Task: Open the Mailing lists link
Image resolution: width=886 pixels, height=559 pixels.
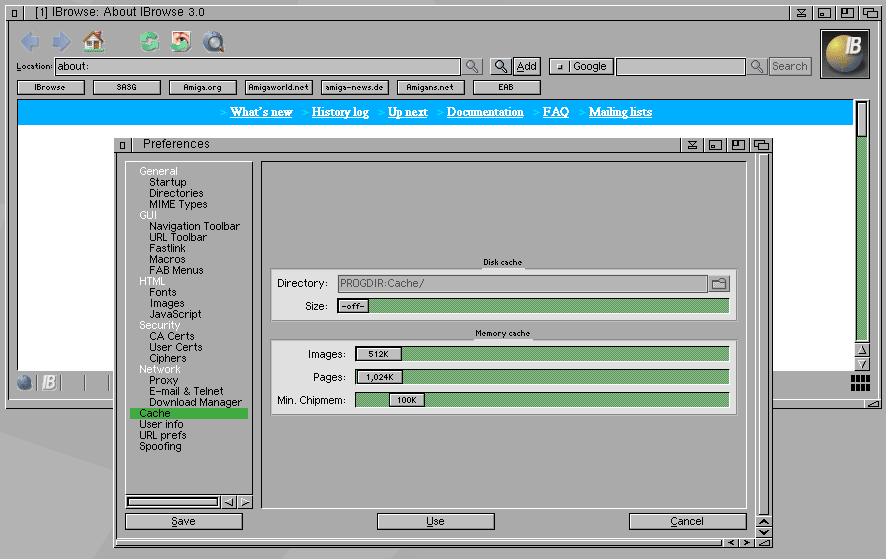Action: [x=620, y=112]
